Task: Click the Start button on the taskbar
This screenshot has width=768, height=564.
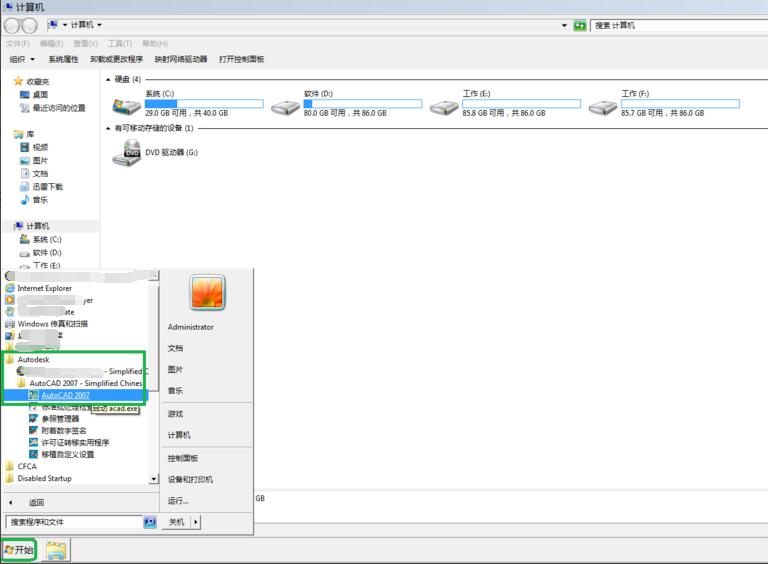Action: pyautogui.click(x=19, y=550)
